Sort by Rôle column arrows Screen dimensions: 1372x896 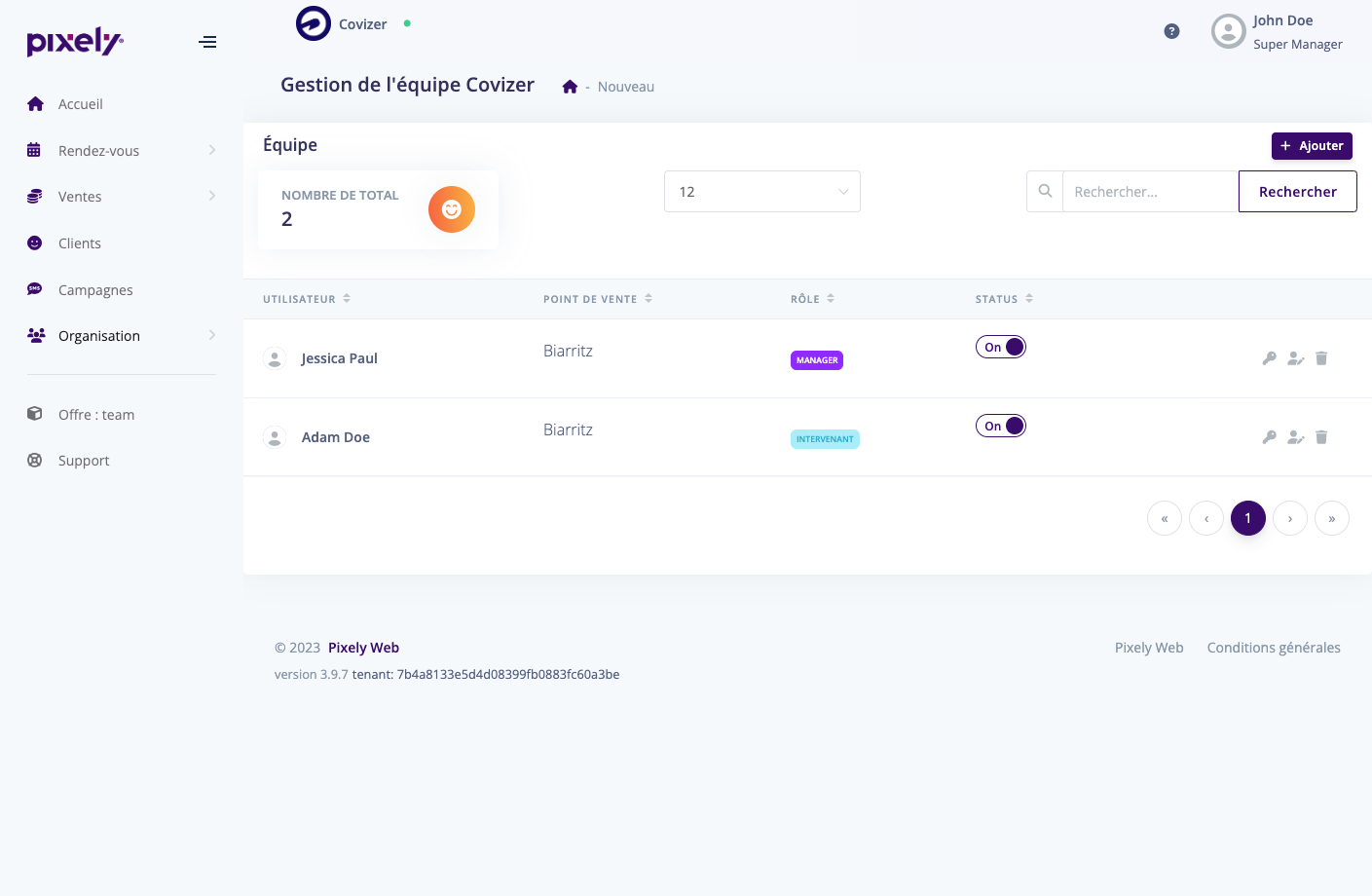[x=831, y=299]
